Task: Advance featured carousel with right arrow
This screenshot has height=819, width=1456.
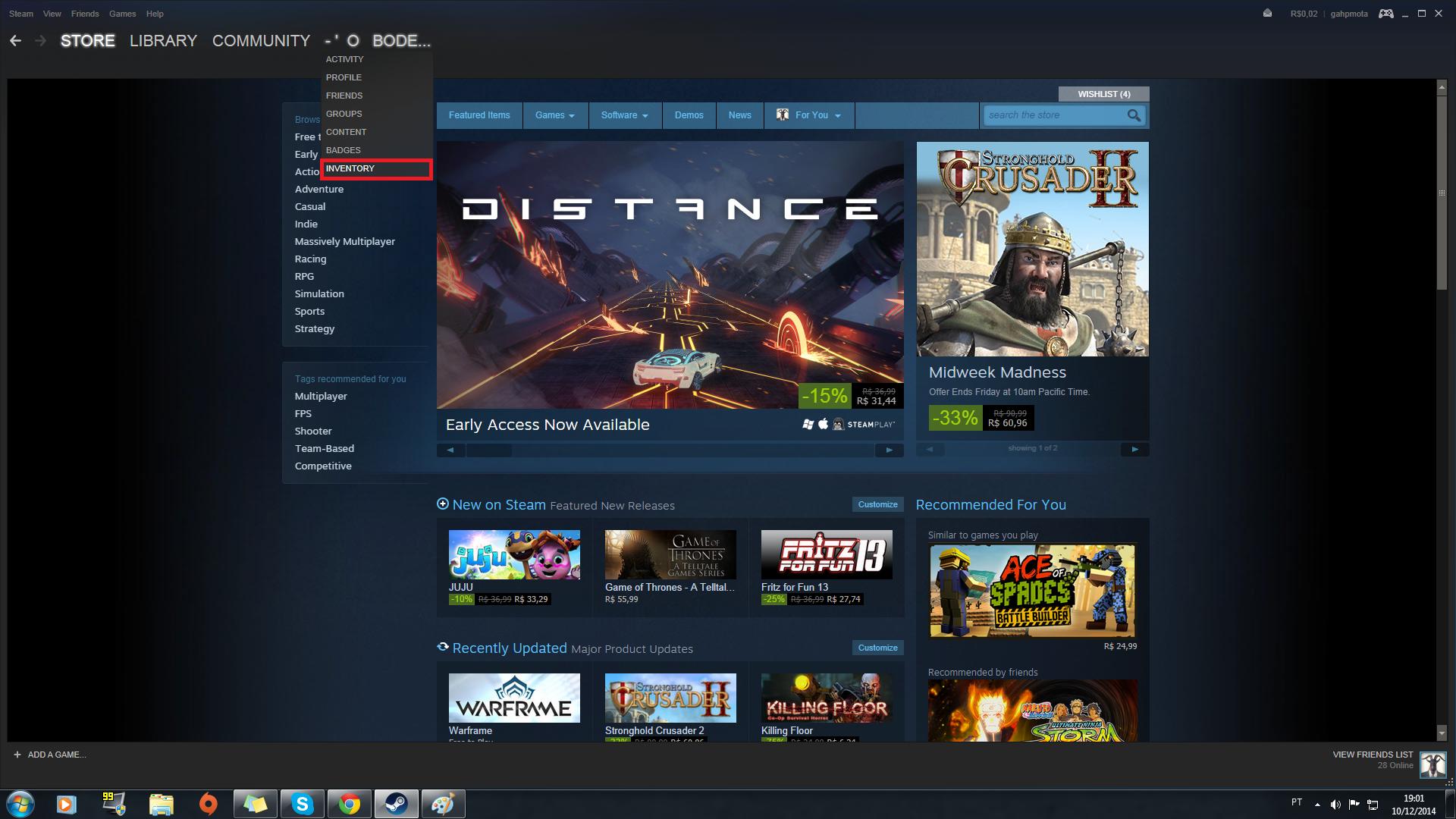Action: tap(889, 450)
